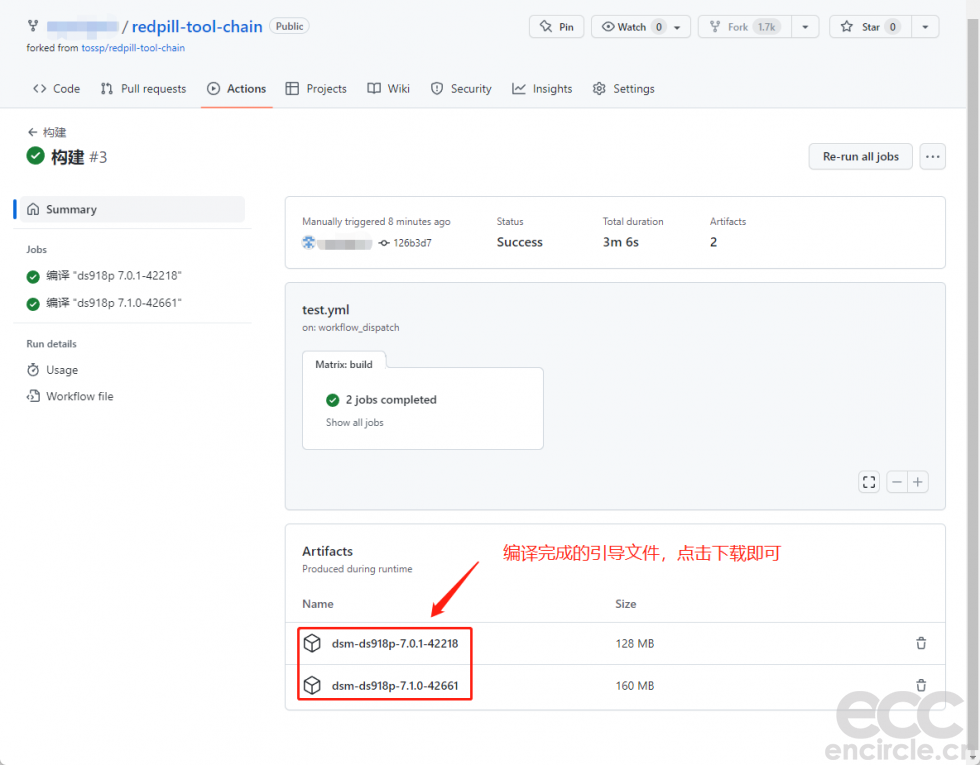980x765 pixels.
Task: Click the blurred user avatar icon
Action: [309, 242]
